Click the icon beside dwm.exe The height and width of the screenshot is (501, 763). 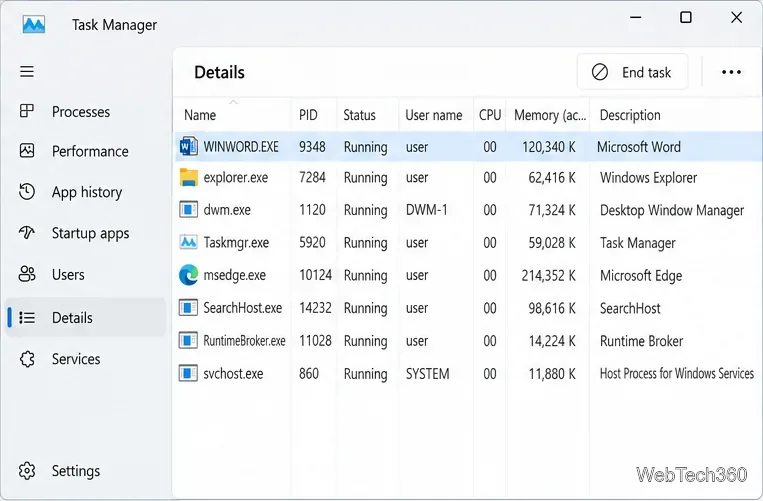[x=188, y=210]
